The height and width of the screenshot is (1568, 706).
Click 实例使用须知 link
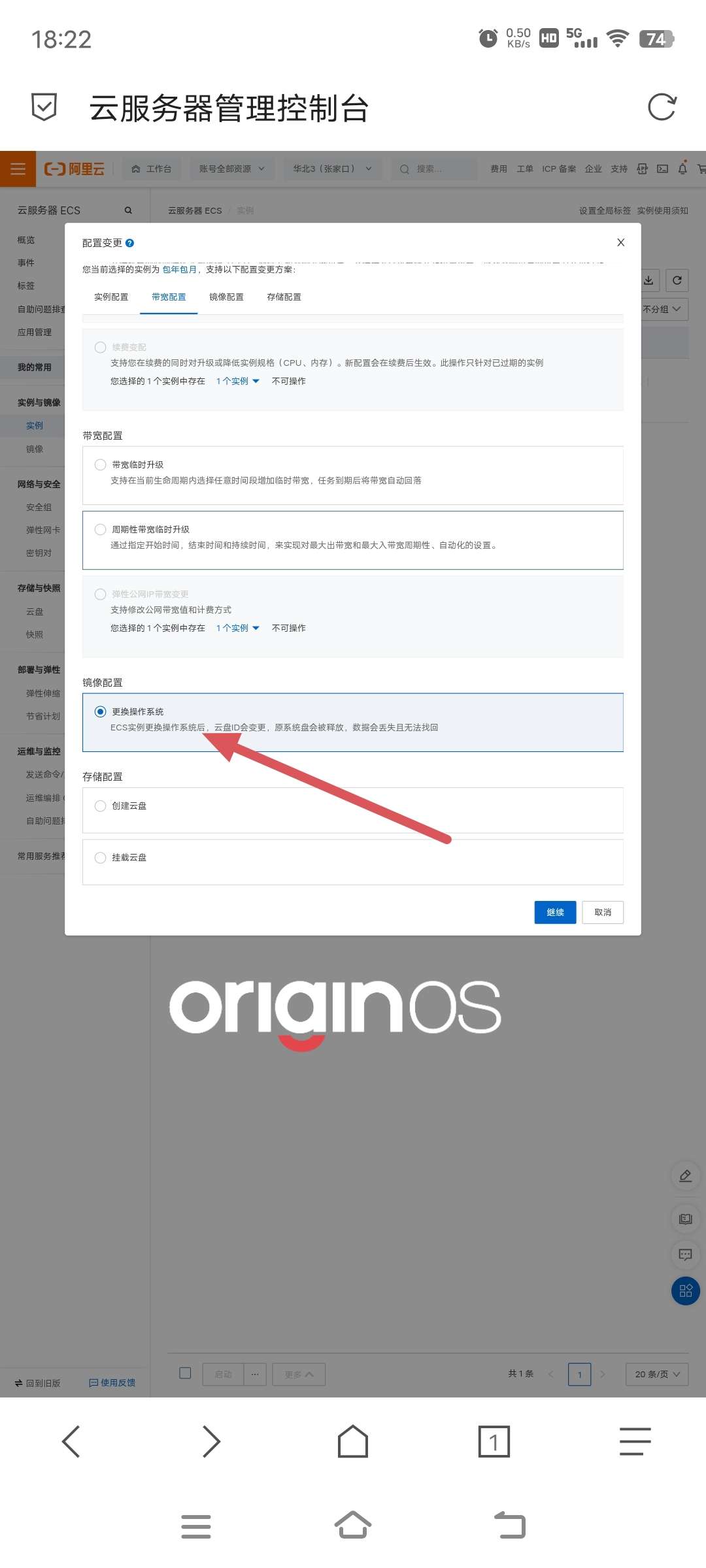pyautogui.click(x=662, y=210)
